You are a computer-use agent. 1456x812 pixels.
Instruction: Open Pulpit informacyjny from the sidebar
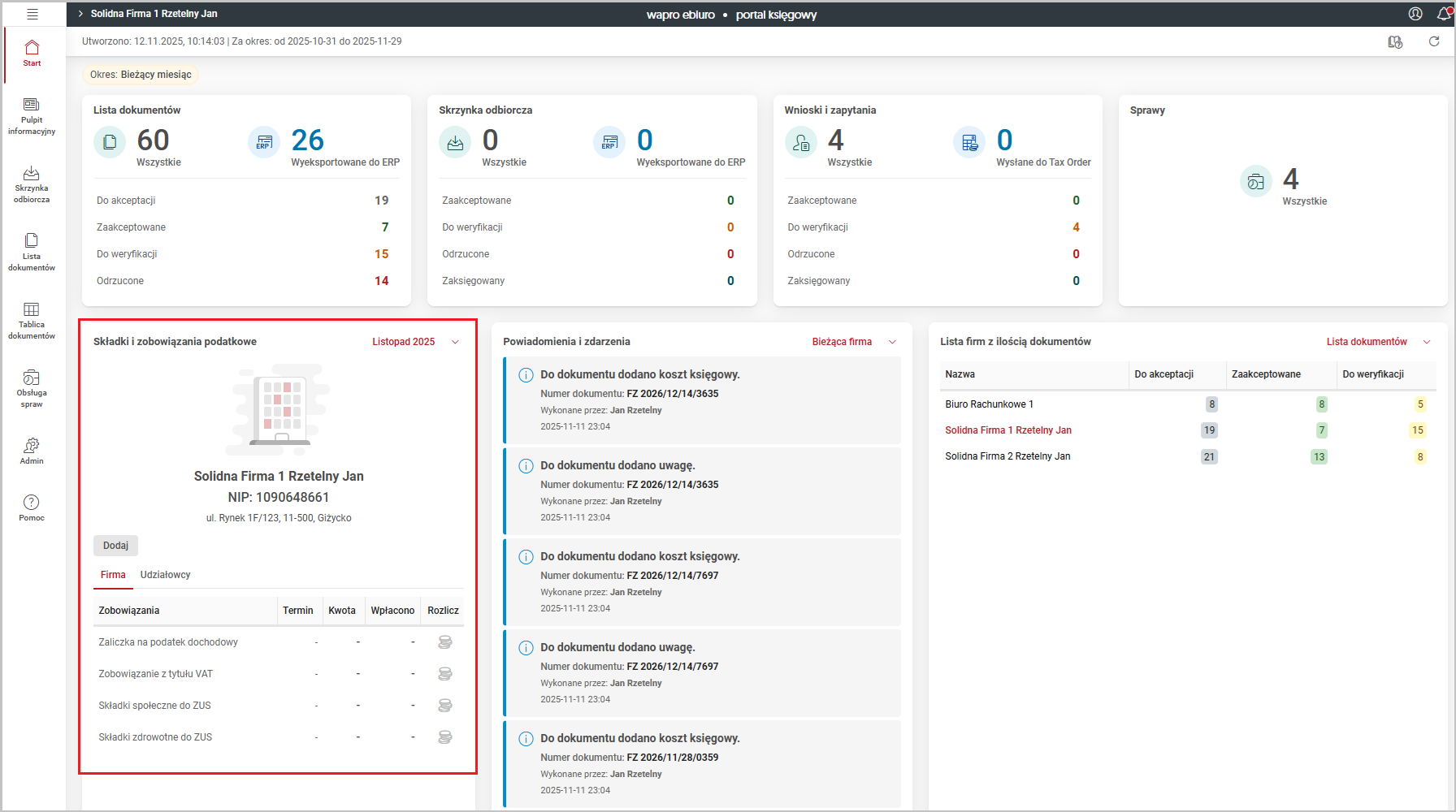[x=32, y=116]
